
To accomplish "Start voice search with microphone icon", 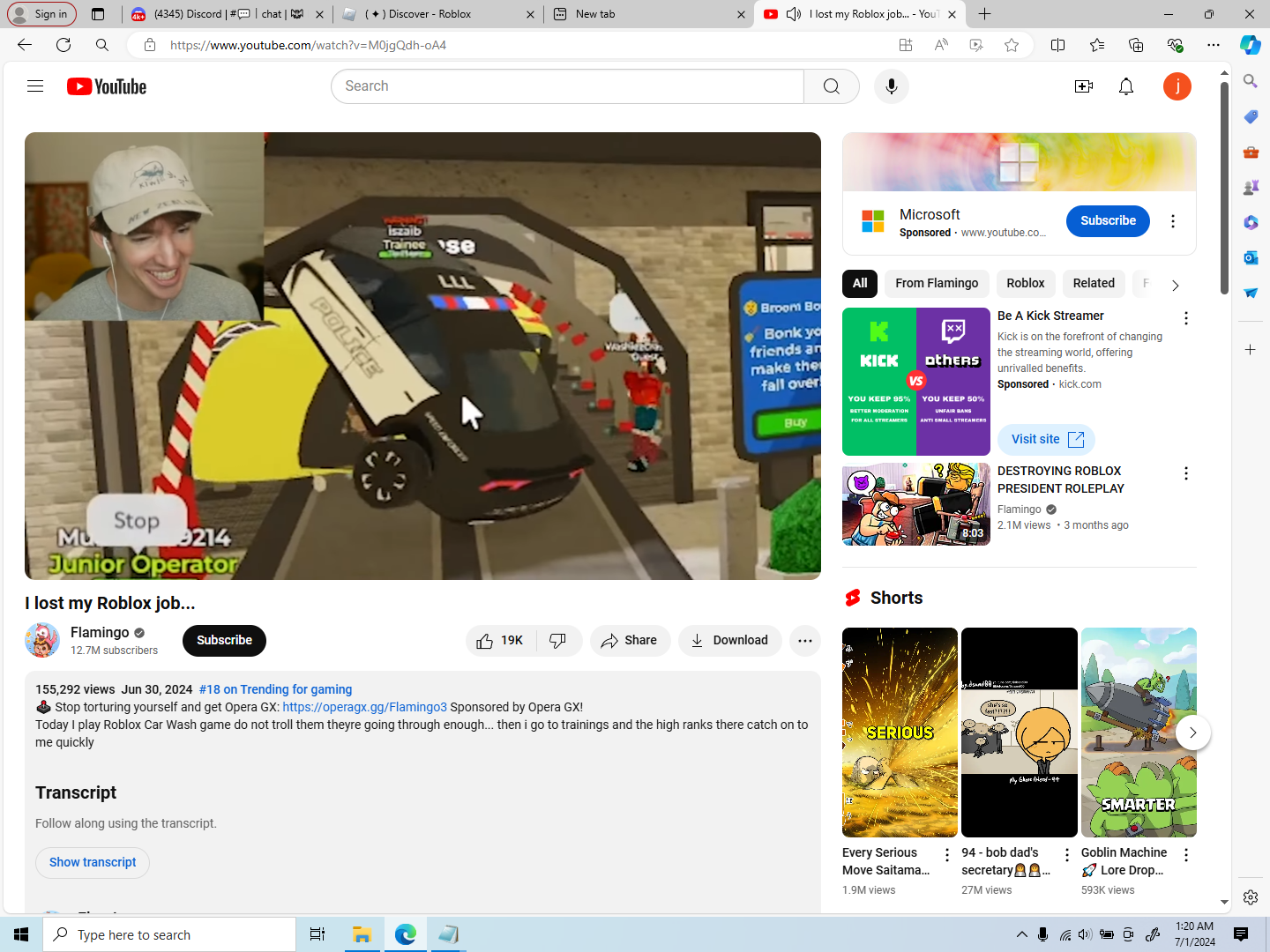I will (x=892, y=86).
